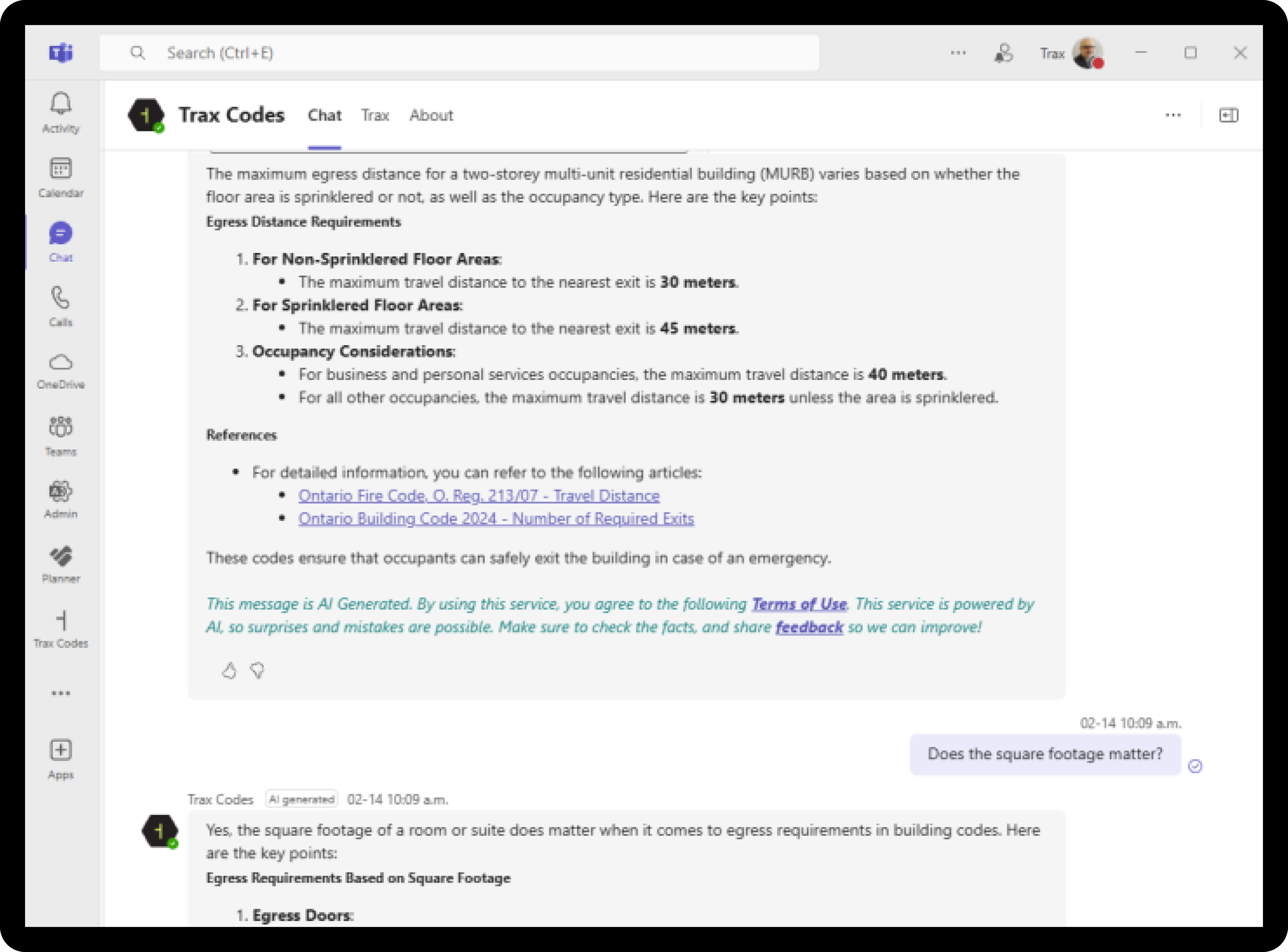
Task: Open the Calls section
Action: pos(60,306)
